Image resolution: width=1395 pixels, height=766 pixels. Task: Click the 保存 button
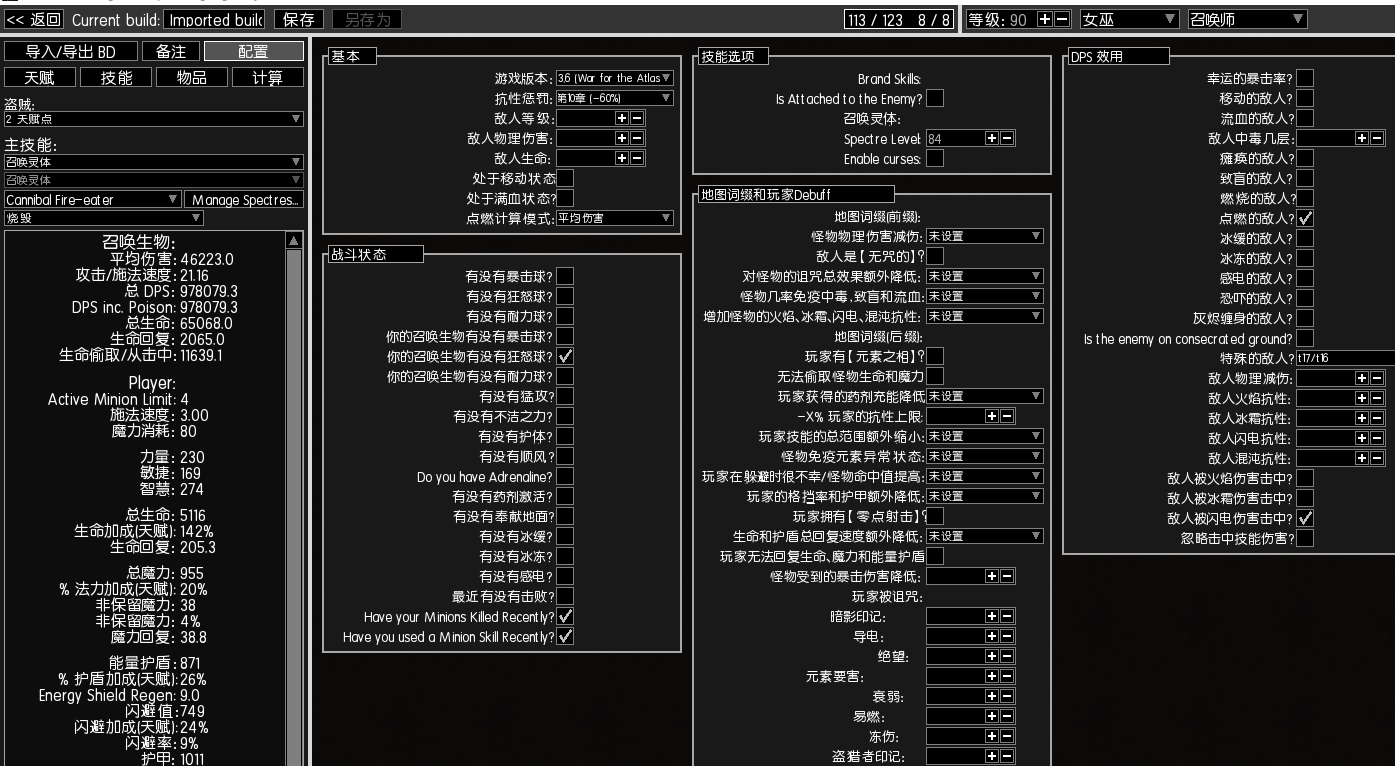coord(299,19)
